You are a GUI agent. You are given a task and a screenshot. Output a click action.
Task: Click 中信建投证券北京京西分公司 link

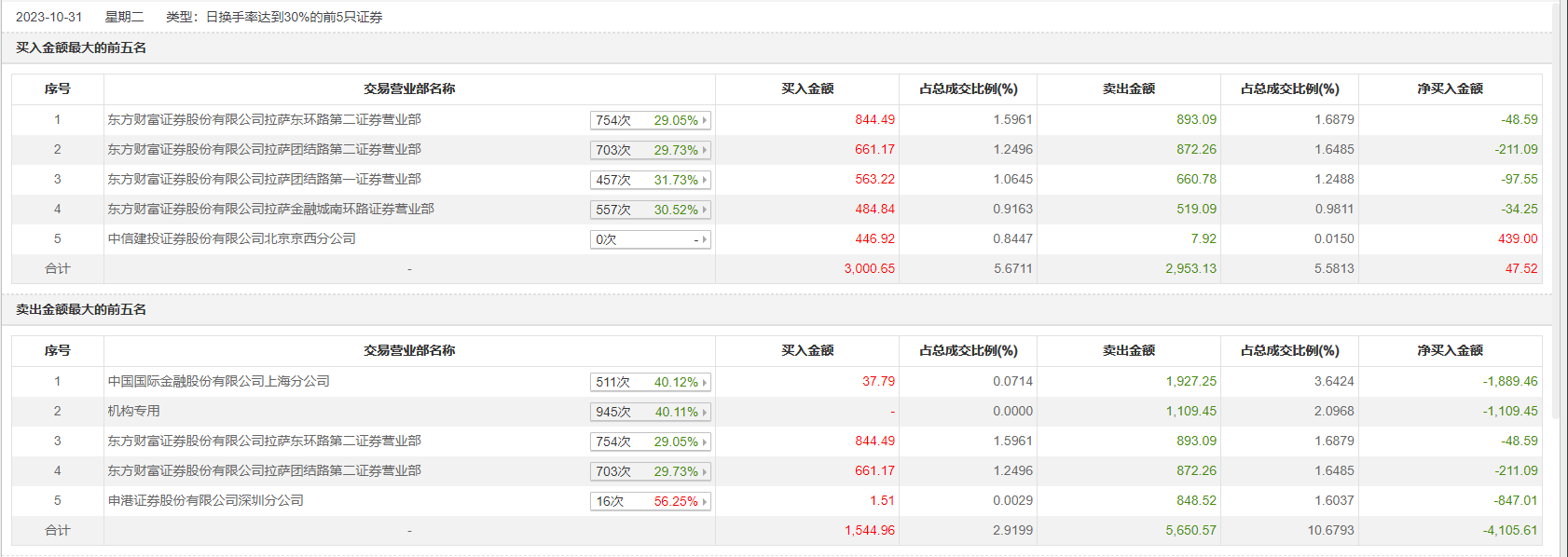click(231, 238)
